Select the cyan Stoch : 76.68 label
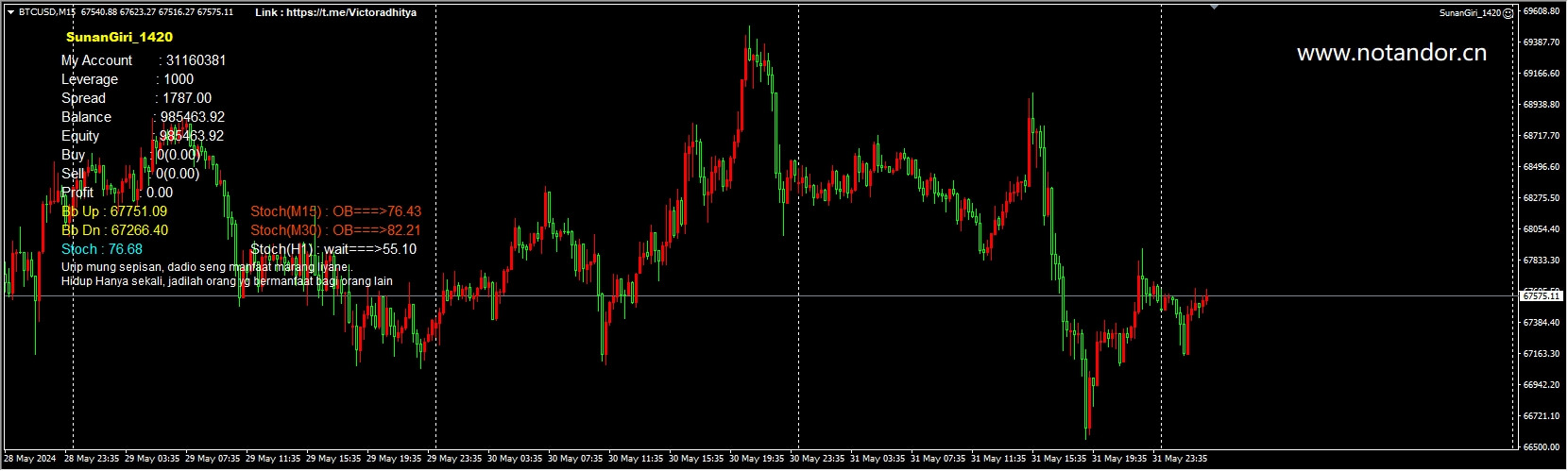Image resolution: width=1568 pixels, height=471 pixels. [102, 249]
